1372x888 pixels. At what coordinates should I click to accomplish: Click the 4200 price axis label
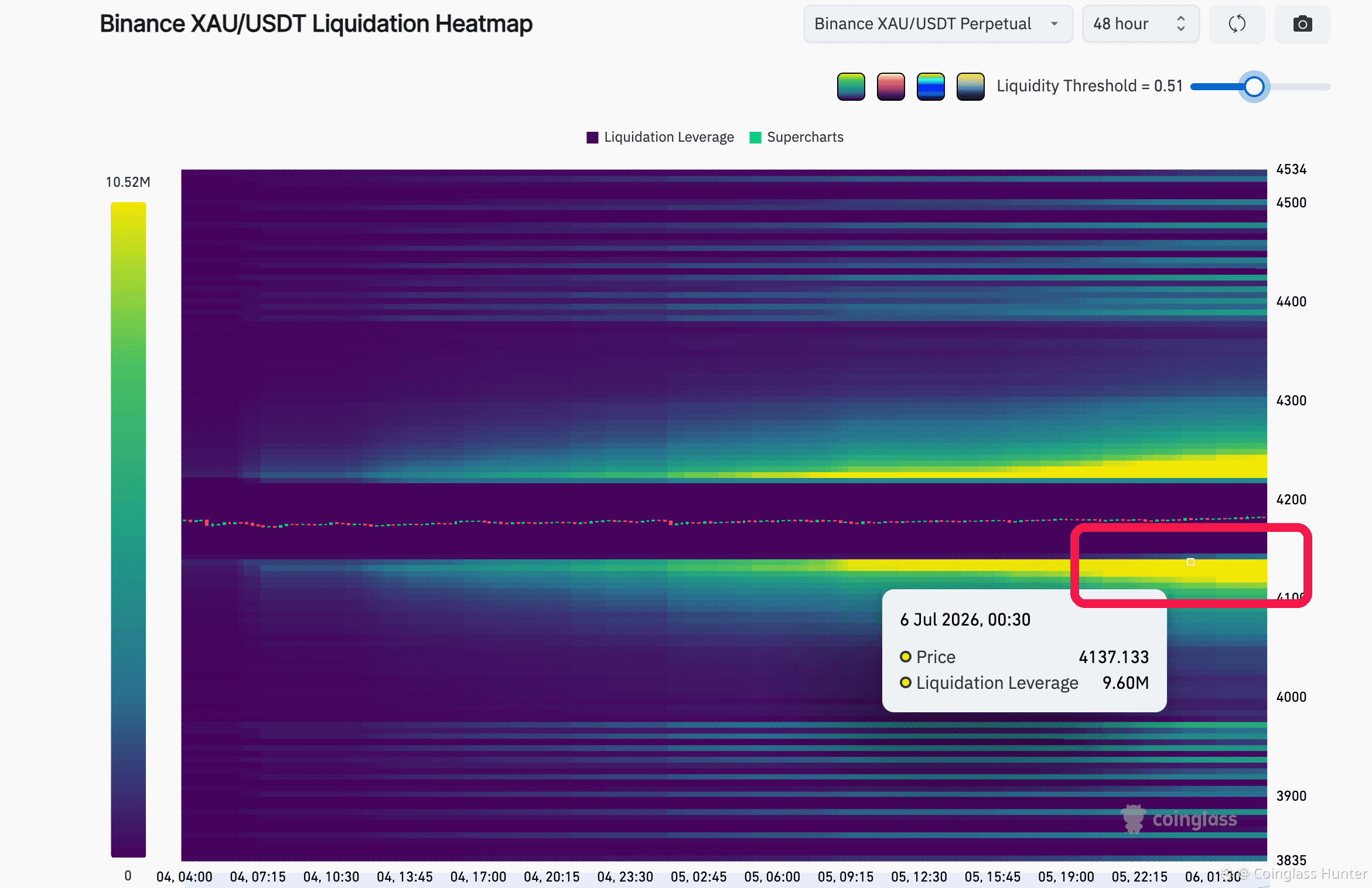tap(1292, 500)
